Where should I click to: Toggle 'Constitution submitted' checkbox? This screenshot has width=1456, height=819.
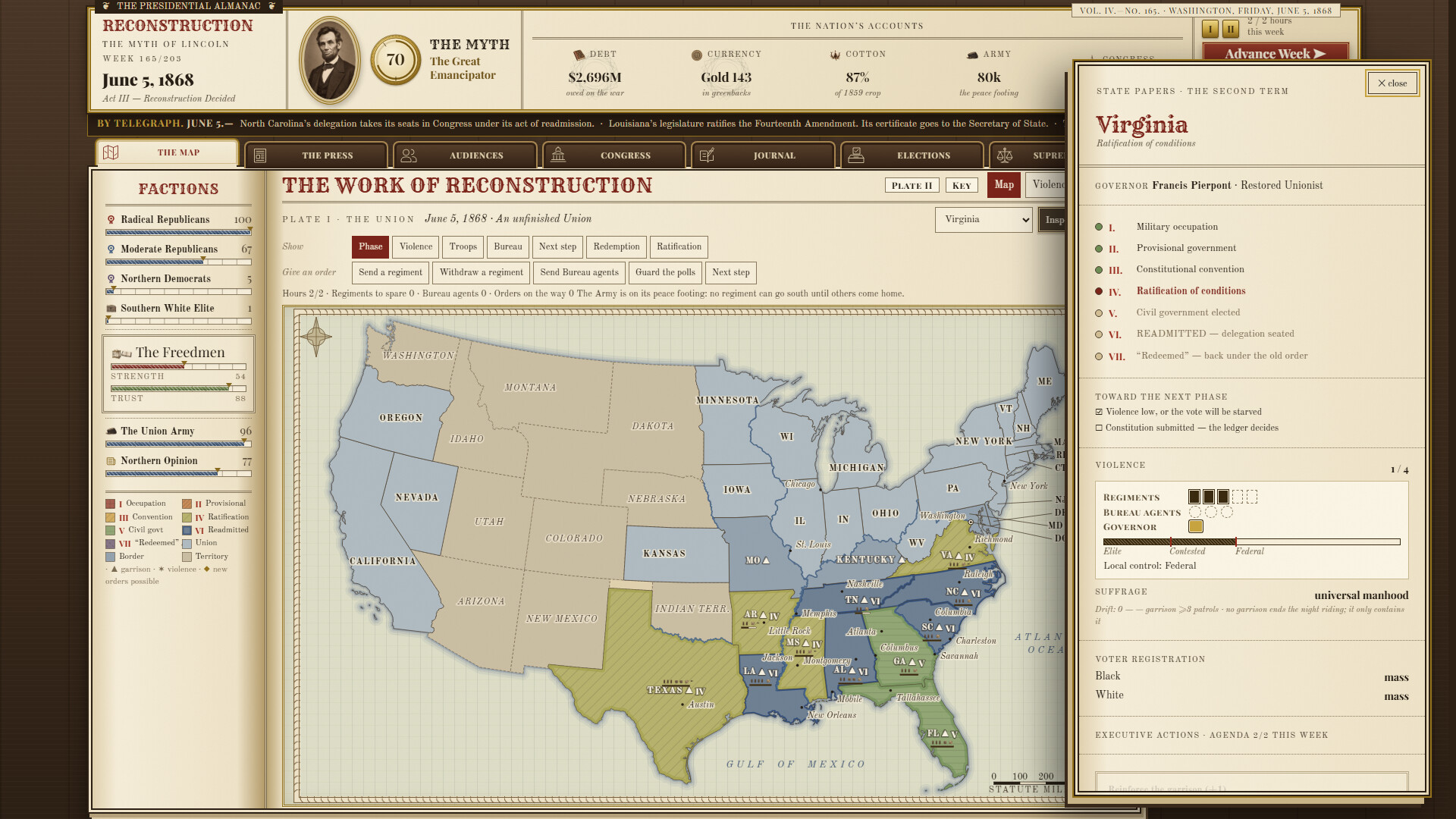[x=1099, y=428]
